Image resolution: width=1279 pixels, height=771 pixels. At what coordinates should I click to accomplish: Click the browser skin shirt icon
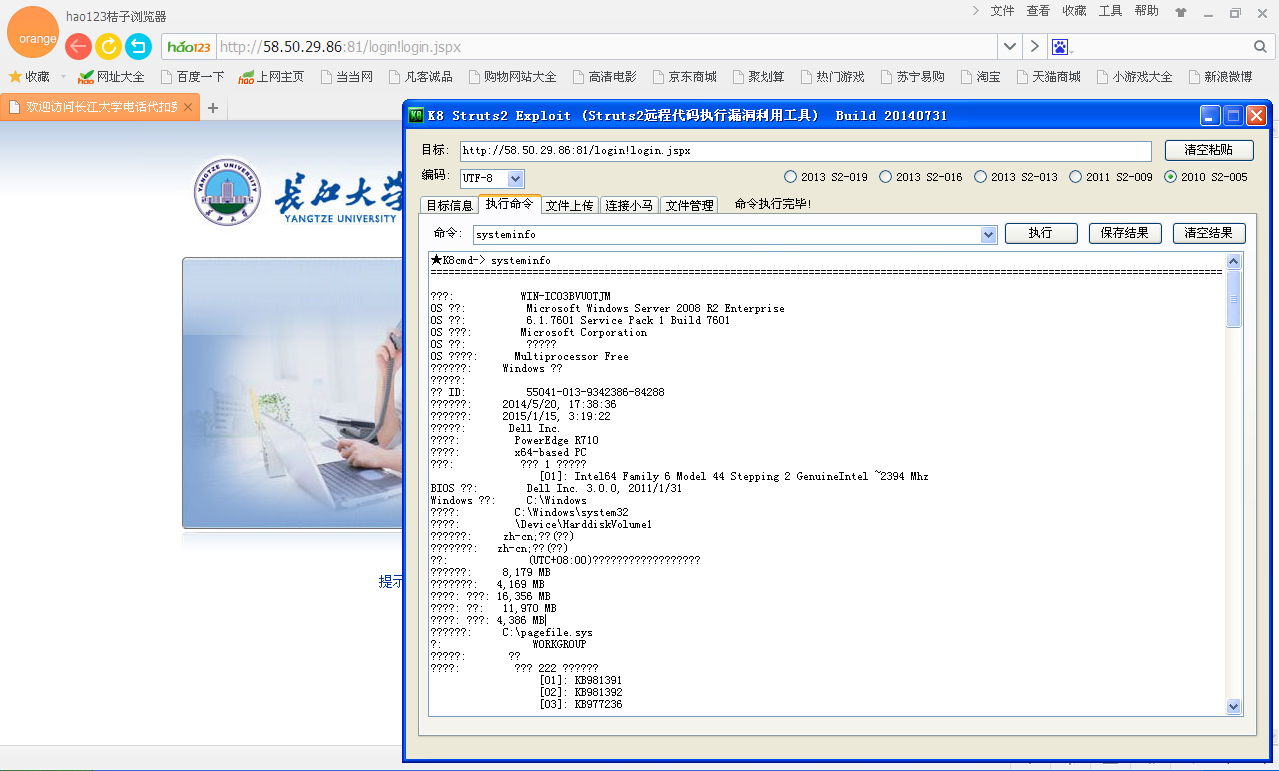(1180, 13)
